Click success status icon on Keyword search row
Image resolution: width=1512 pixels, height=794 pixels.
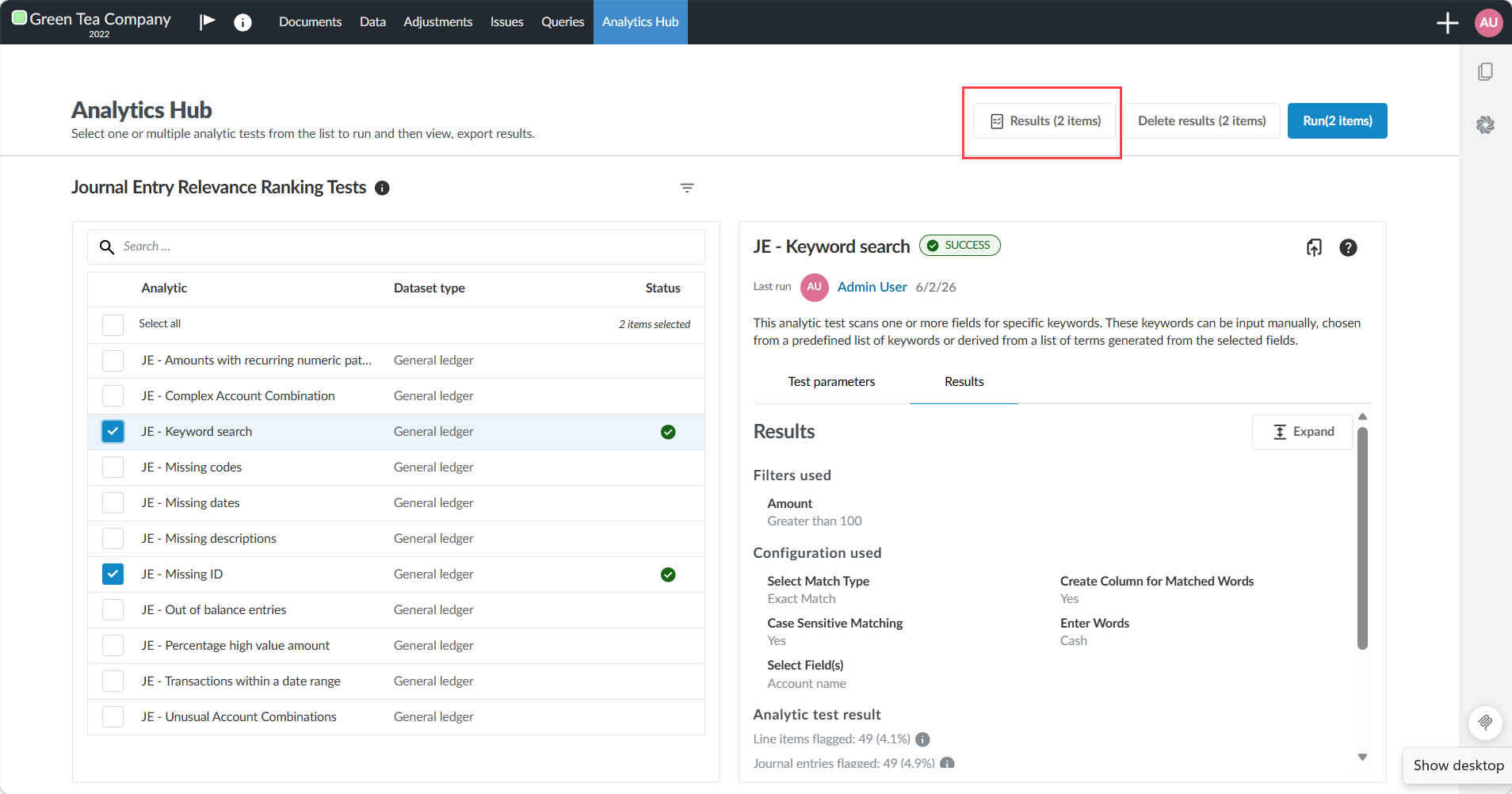click(x=668, y=432)
